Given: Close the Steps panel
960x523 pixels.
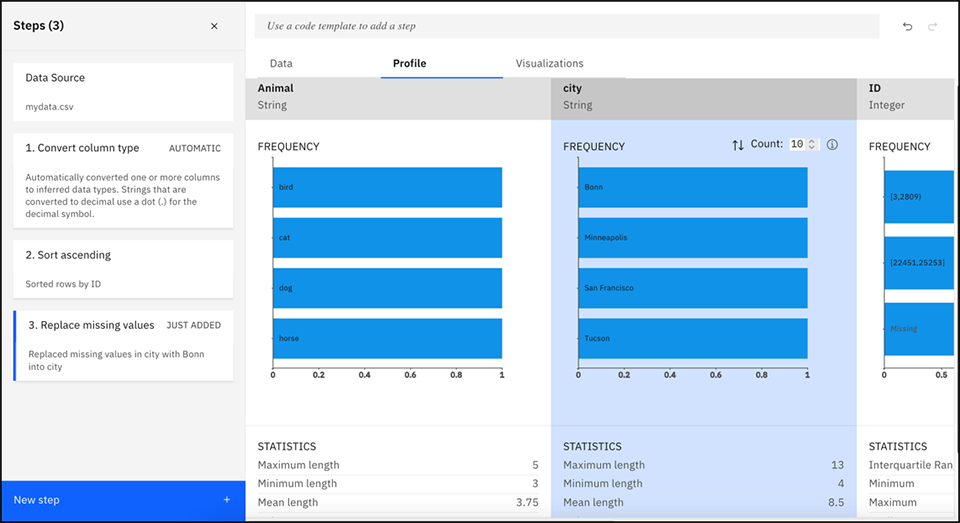Looking at the screenshot, I should coord(214,26).
